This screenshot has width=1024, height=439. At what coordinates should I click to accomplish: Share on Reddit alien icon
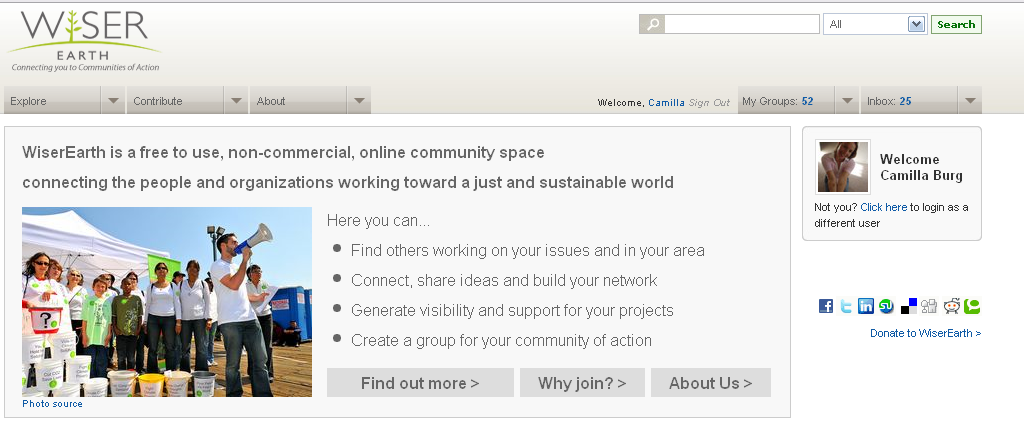coord(952,306)
